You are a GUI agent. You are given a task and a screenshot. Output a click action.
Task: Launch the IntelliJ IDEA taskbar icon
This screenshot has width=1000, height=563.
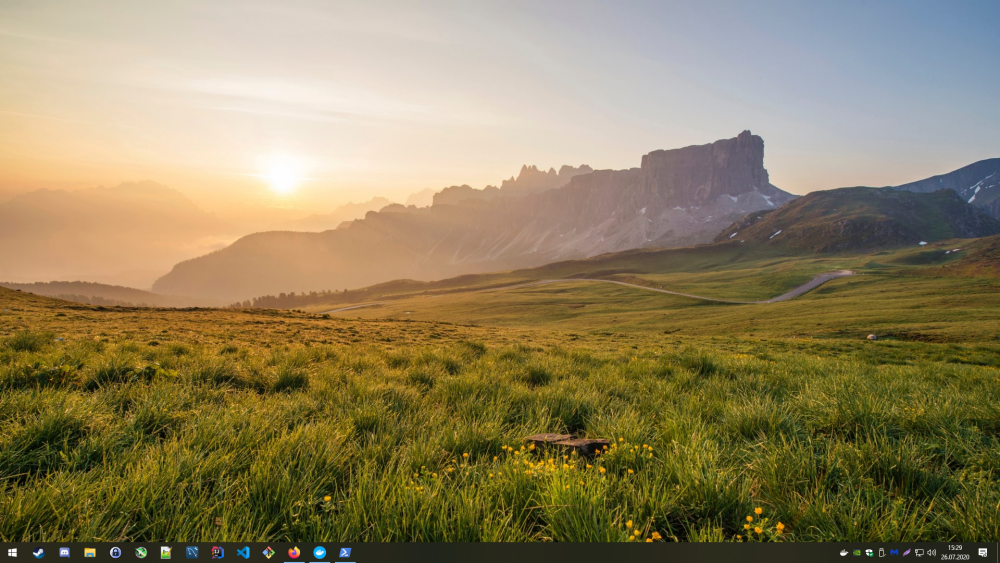(x=217, y=552)
